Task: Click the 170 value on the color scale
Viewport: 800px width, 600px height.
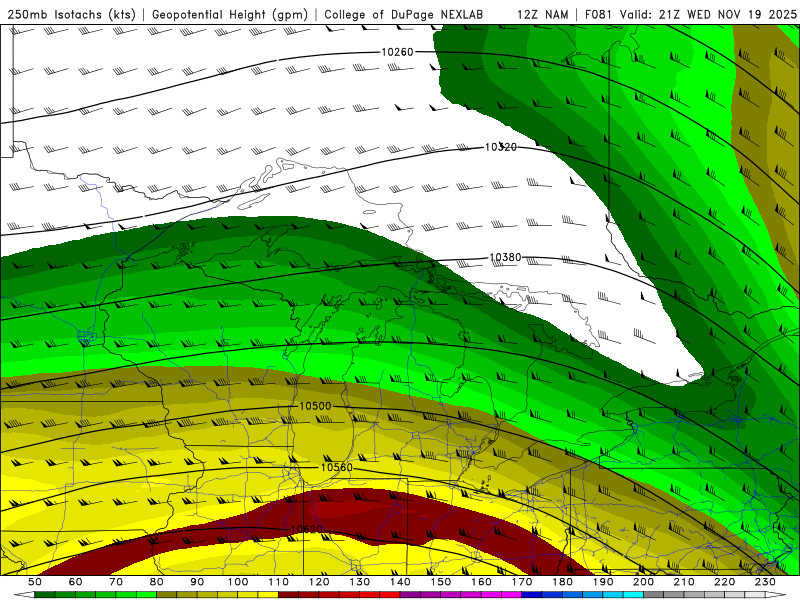Action: pos(521,582)
